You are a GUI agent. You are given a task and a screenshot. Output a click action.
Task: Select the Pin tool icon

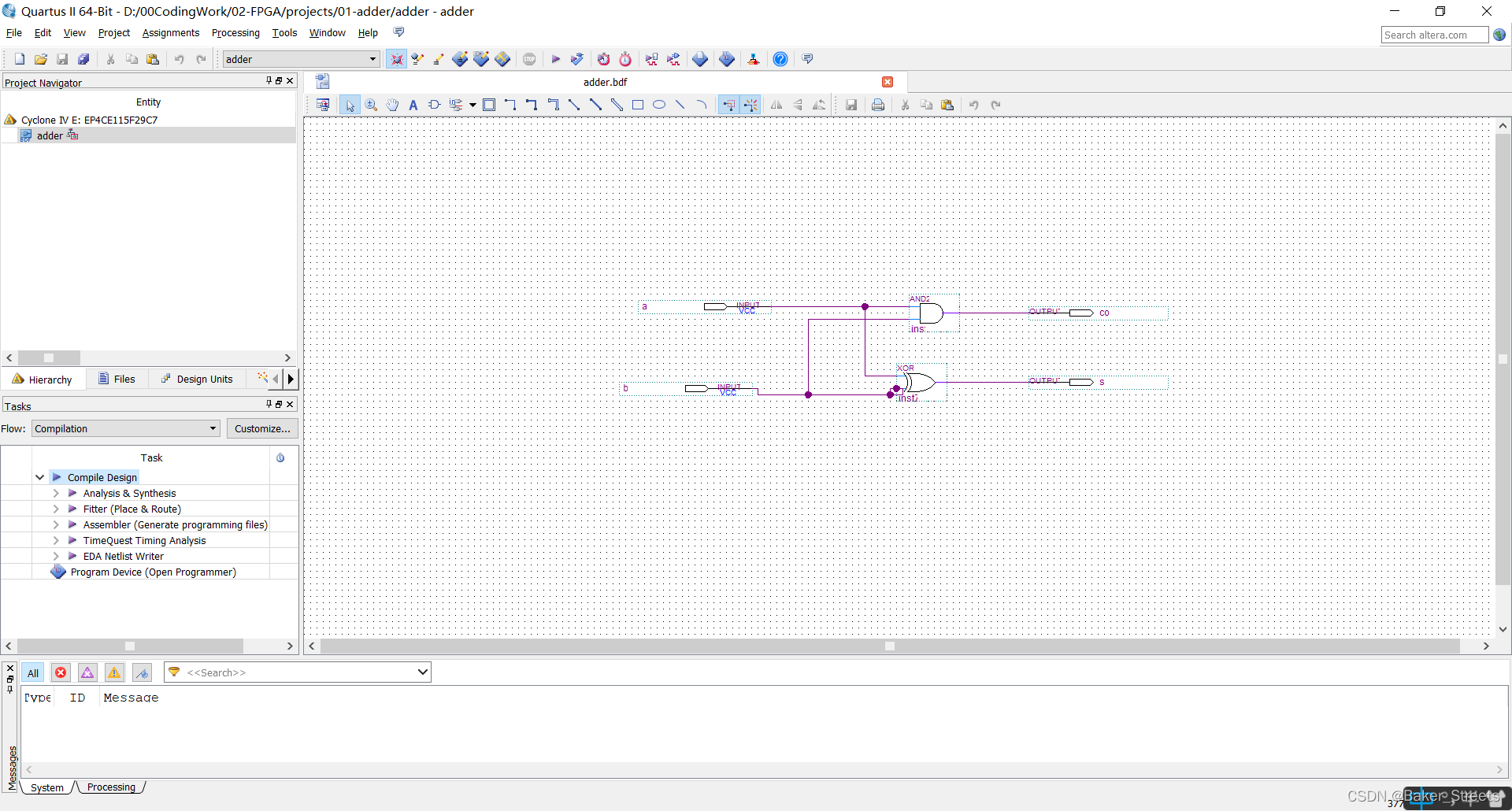pyautogui.click(x=456, y=105)
